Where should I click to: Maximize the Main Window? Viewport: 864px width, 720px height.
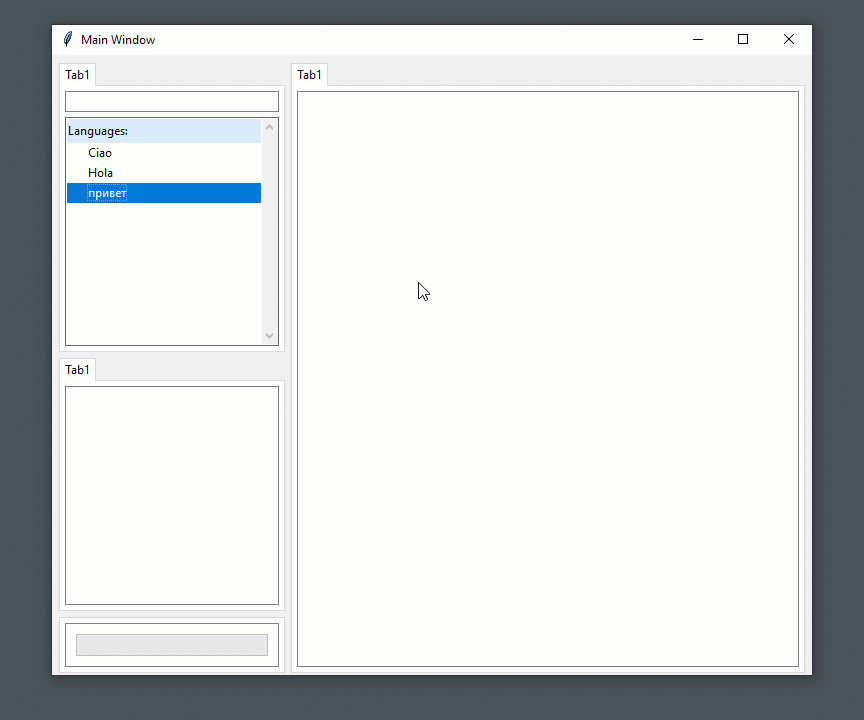pos(743,39)
